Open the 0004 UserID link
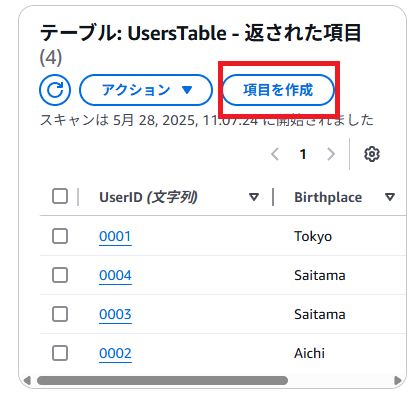419x406 pixels. coord(115,276)
